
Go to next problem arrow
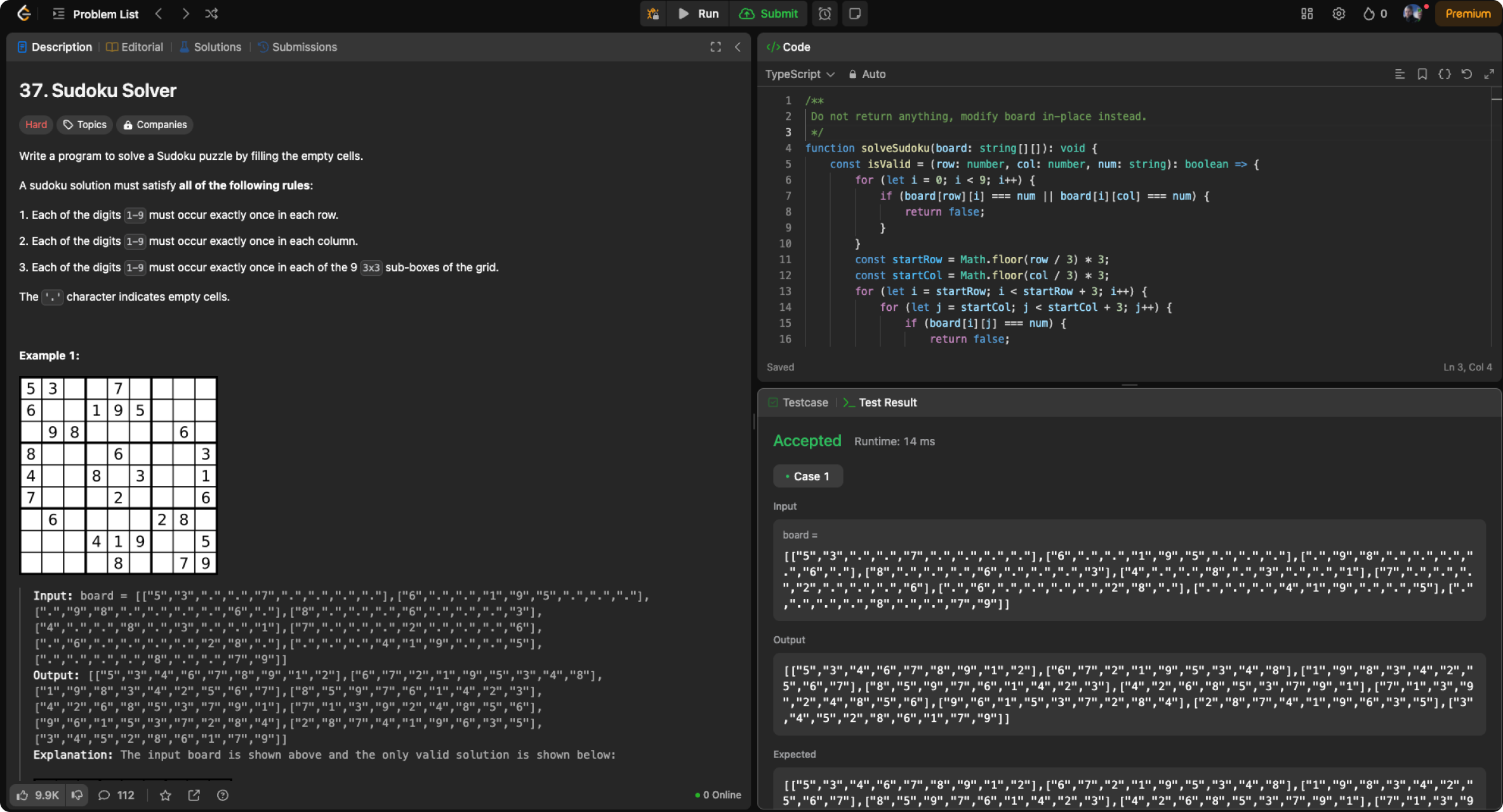point(185,13)
